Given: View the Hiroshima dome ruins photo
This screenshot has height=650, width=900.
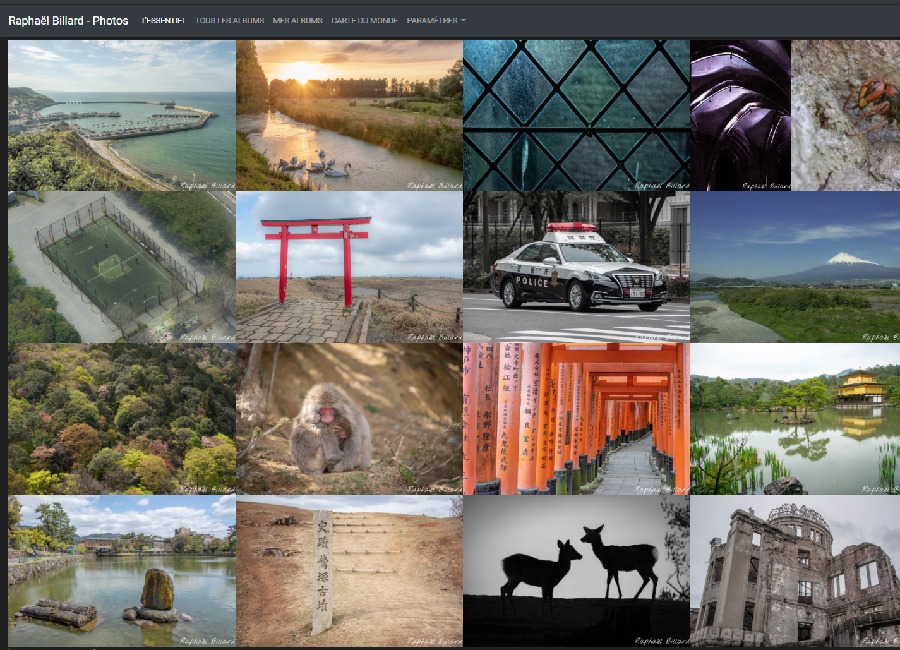Looking at the screenshot, I should coord(795,571).
